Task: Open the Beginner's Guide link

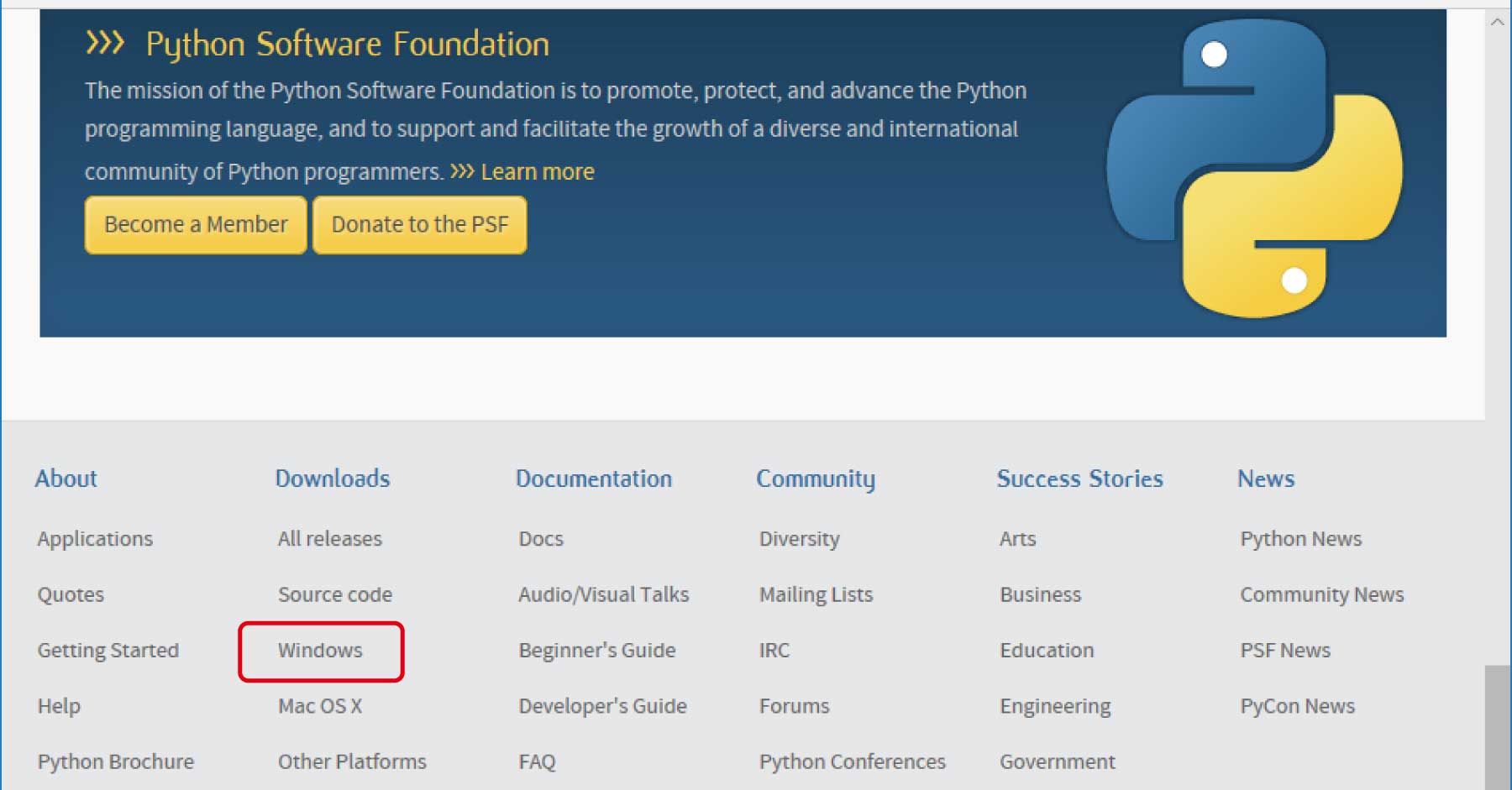Action: pos(597,651)
